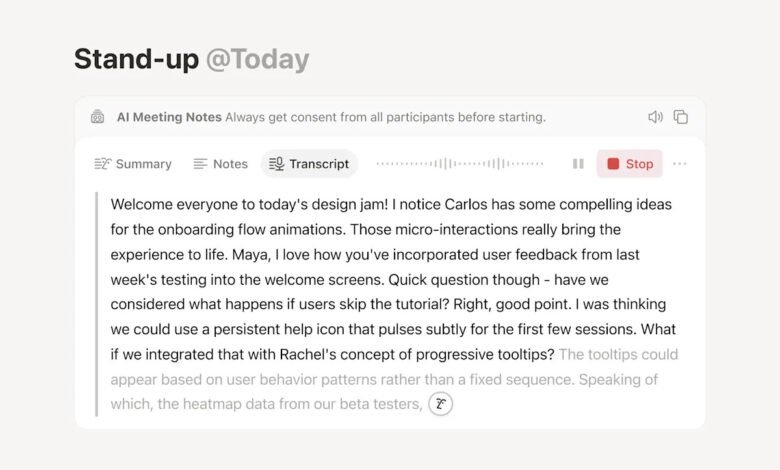Image resolution: width=780 pixels, height=470 pixels.
Task: Click the @Today date mention
Action: [257, 59]
